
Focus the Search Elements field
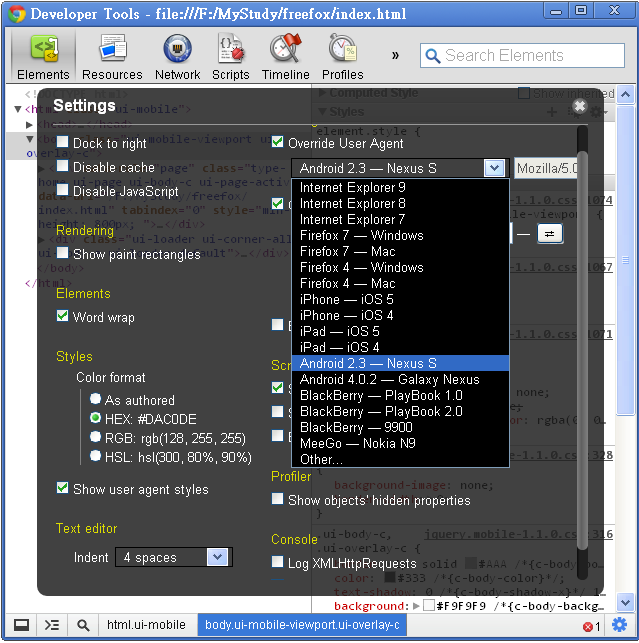pos(522,55)
